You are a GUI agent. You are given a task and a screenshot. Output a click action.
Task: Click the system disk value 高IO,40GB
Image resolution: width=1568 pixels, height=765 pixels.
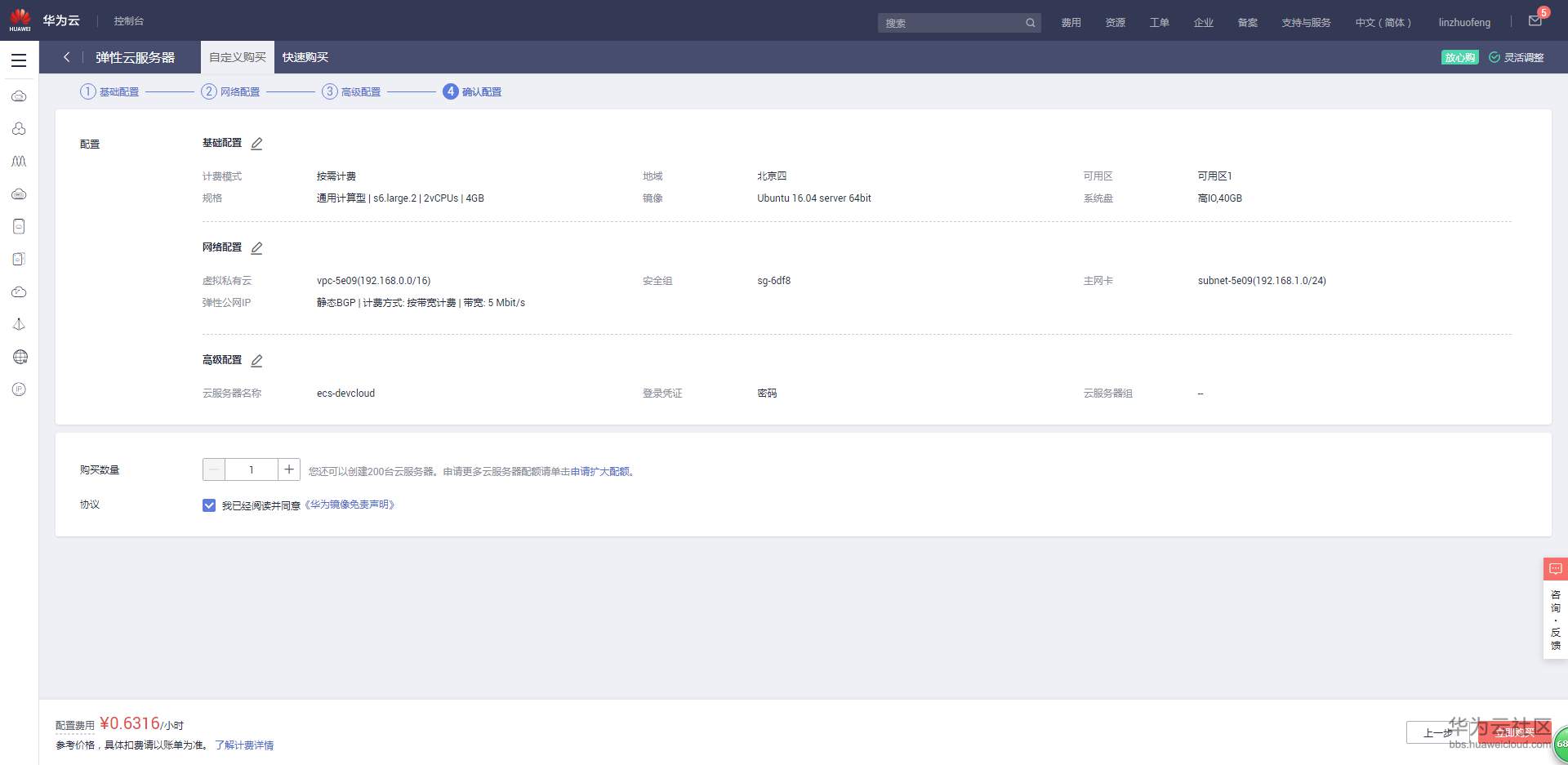click(1220, 198)
